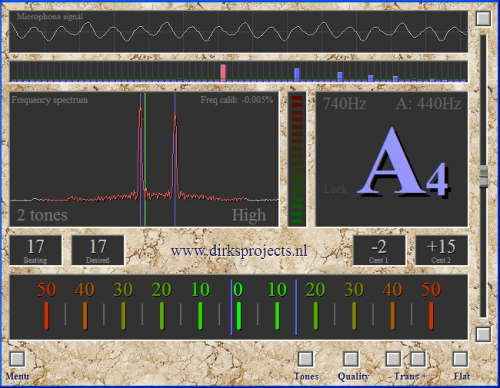Visit the www.dirksprojects.nl link
500x388 pixels.
pyautogui.click(x=239, y=251)
